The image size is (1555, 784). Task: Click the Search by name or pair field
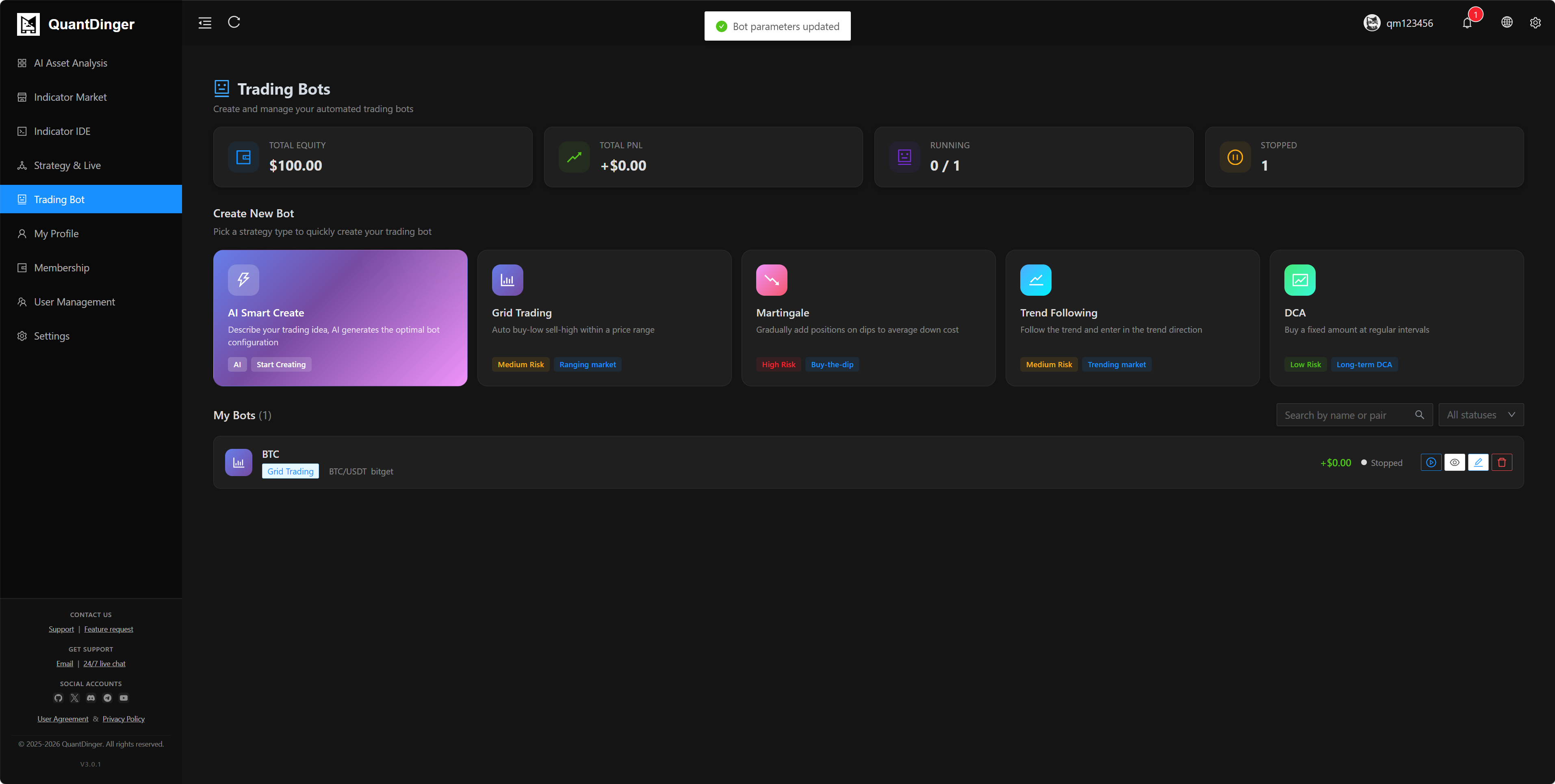click(1346, 415)
